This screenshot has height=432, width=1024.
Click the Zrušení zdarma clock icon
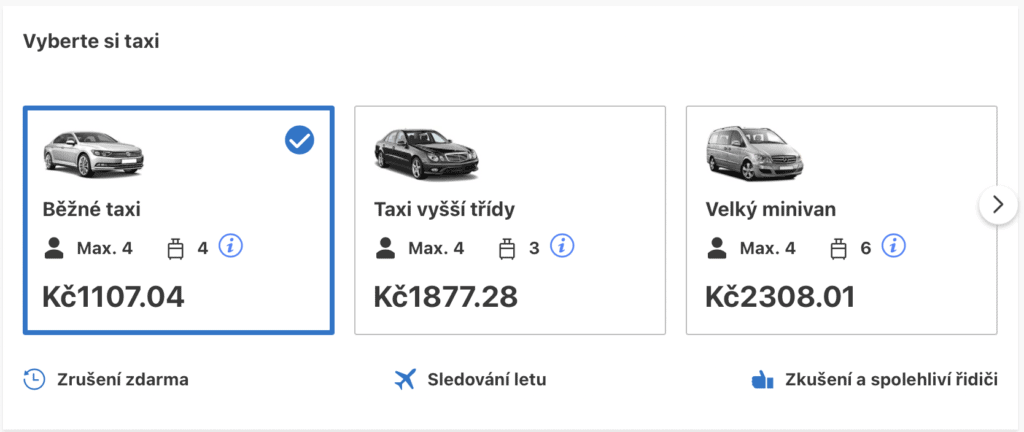click(x=34, y=379)
